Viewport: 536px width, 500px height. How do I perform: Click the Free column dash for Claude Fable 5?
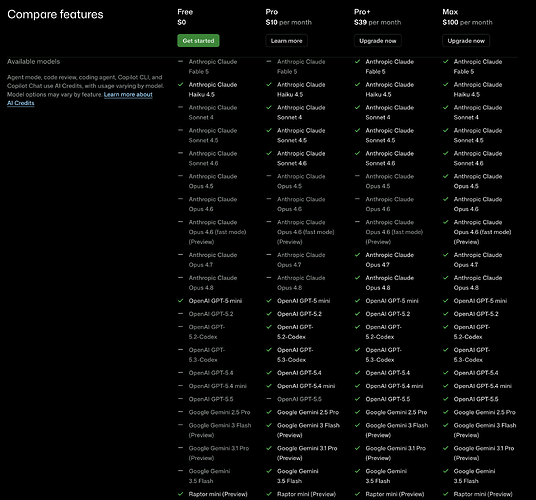pos(180,62)
